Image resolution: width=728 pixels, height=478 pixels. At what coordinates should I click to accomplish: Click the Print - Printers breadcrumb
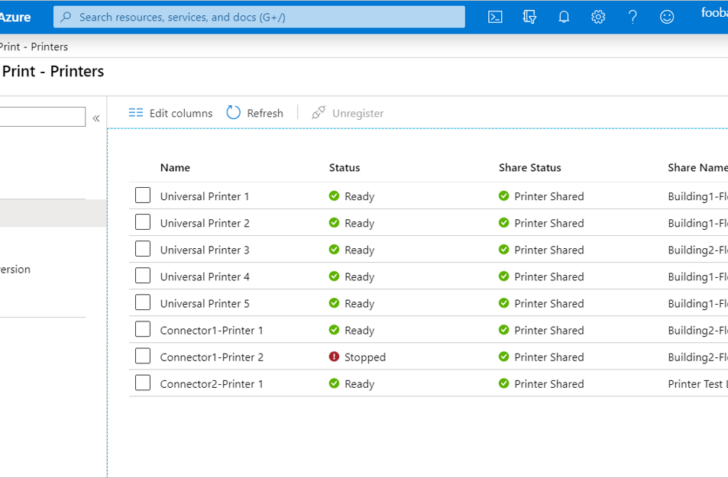(x=34, y=47)
